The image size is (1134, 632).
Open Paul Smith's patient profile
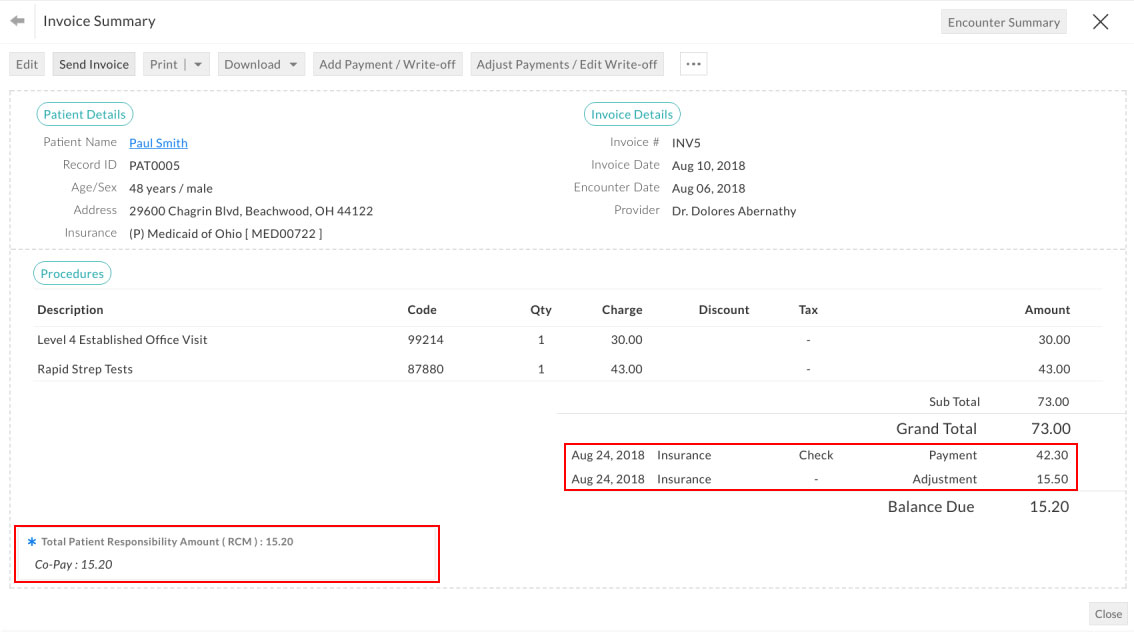tap(157, 142)
